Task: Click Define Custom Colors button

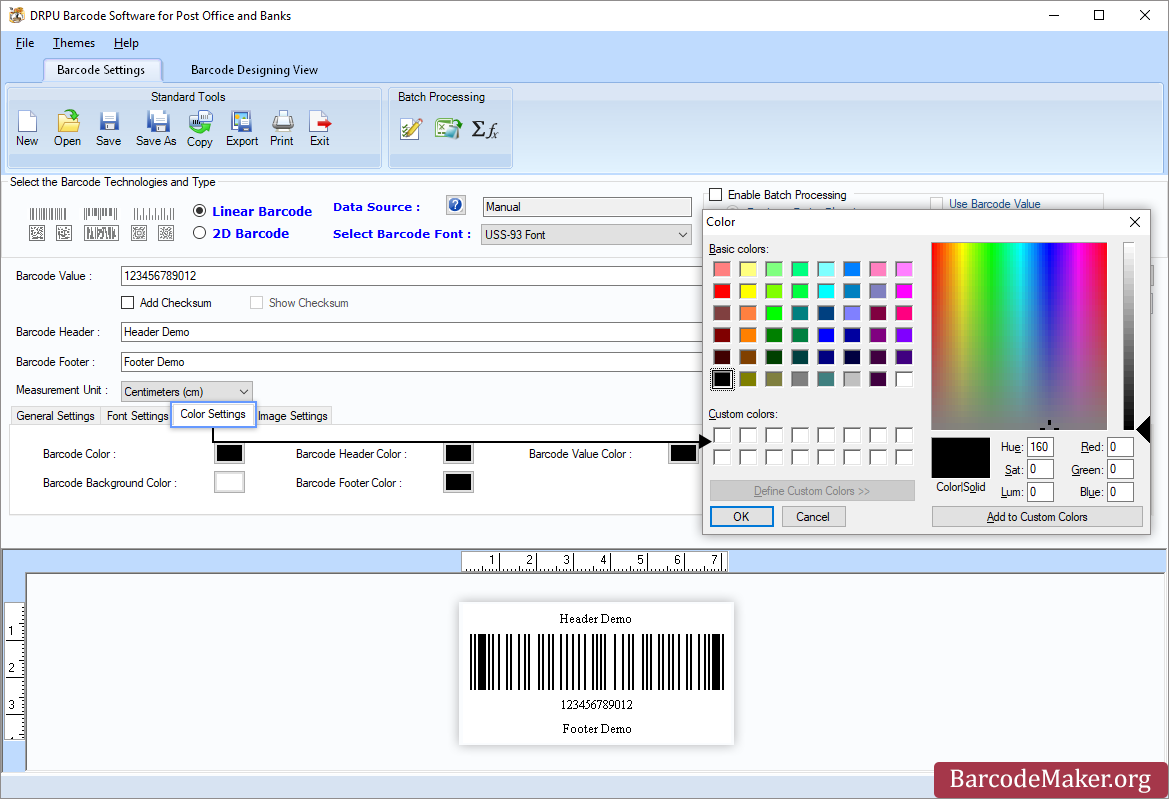Action: coord(812,490)
